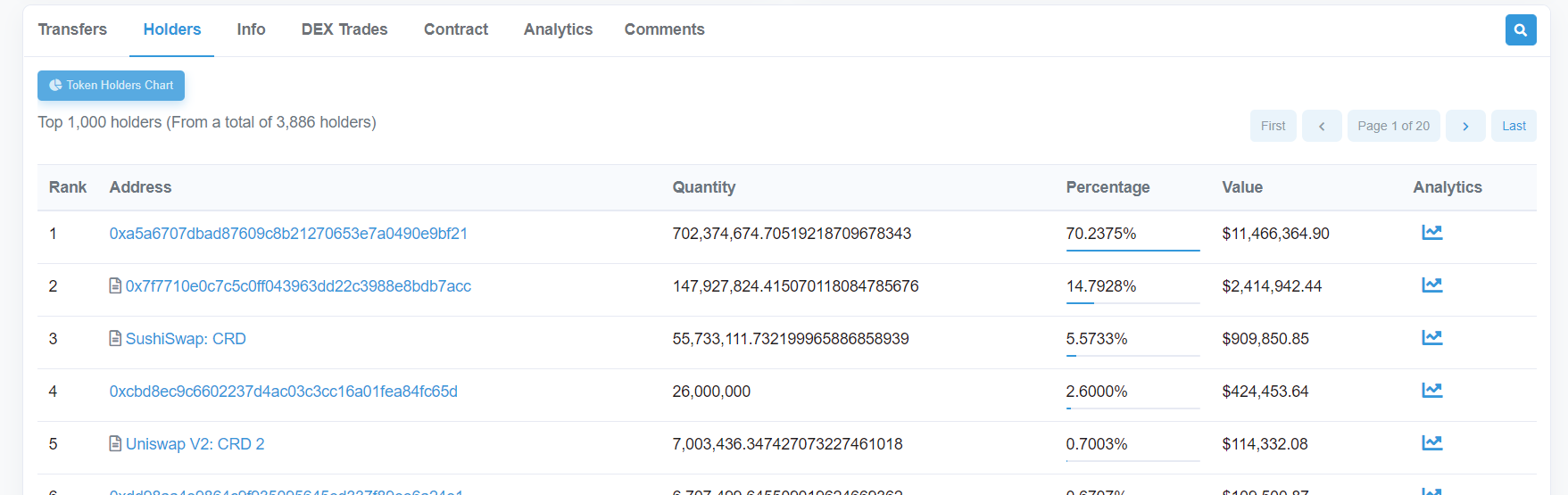This screenshot has width=1568, height=495.
Task: Open address 0xa5a6707dbad87609c8b21270653e7a0490e9bf21
Action: click(288, 234)
